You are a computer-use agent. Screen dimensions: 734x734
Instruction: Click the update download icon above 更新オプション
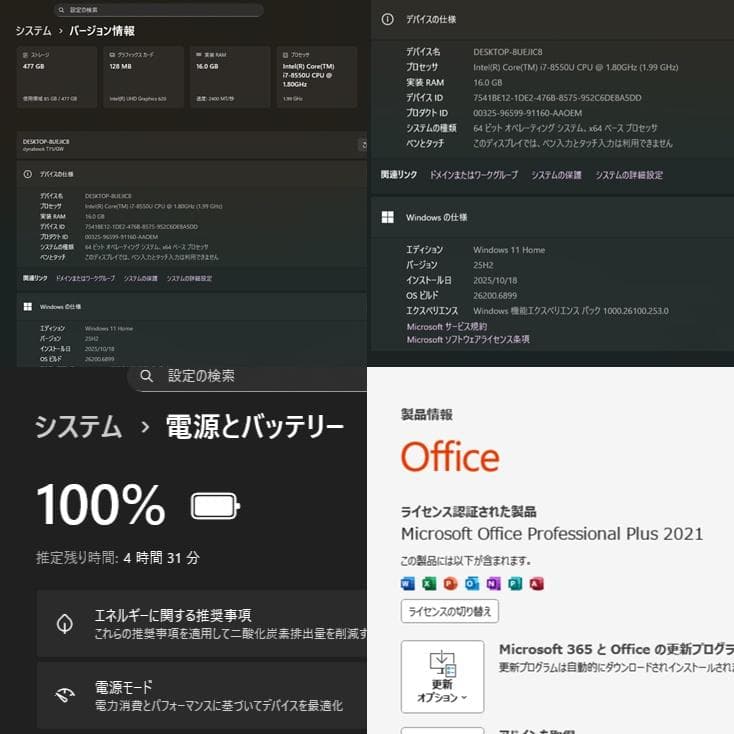pyautogui.click(x=442, y=664)
